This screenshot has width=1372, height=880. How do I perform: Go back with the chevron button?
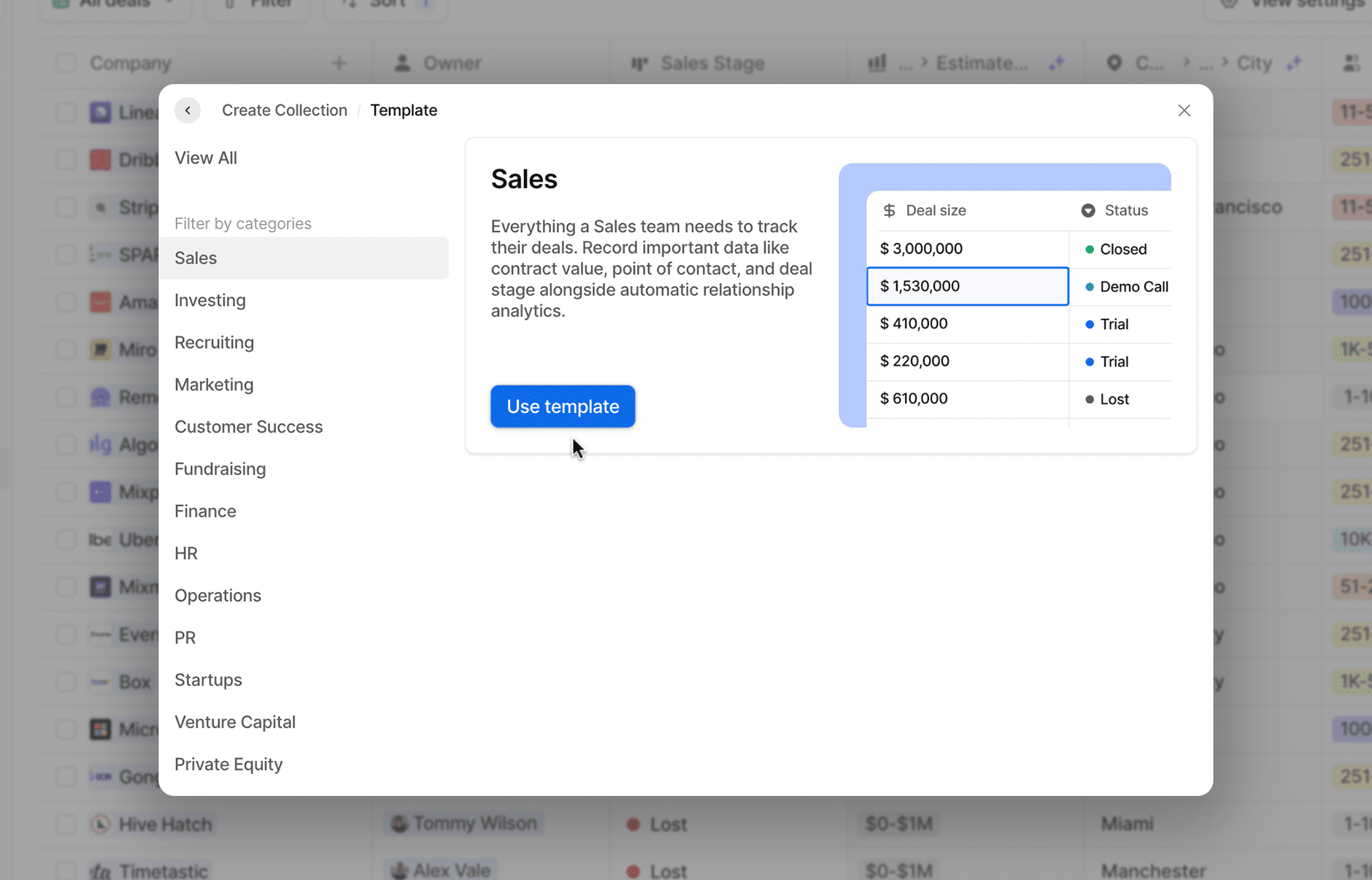(188, 110)
